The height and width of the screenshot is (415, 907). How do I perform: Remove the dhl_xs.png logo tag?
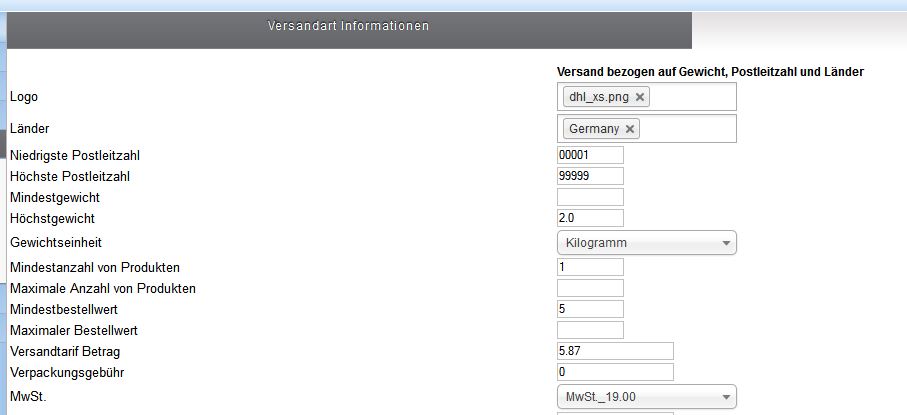pos(640,97)
